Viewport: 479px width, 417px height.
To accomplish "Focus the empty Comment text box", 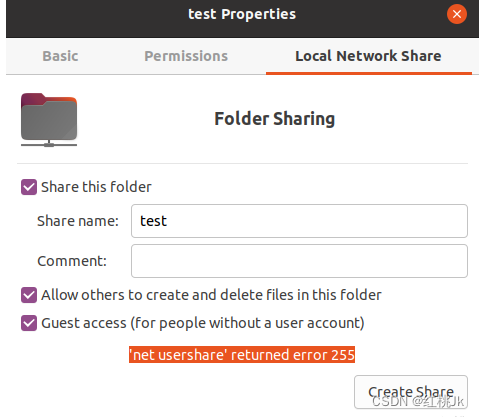I will pyautogui.click(x=299, y=261).
